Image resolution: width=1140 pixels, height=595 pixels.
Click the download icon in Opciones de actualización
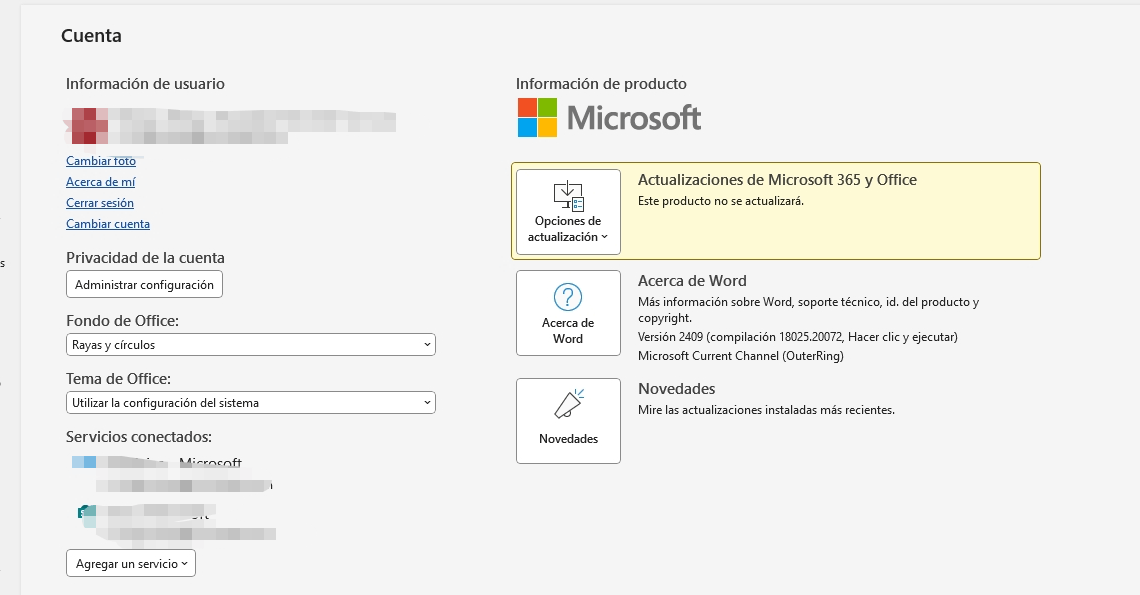[x=569, y=196]
